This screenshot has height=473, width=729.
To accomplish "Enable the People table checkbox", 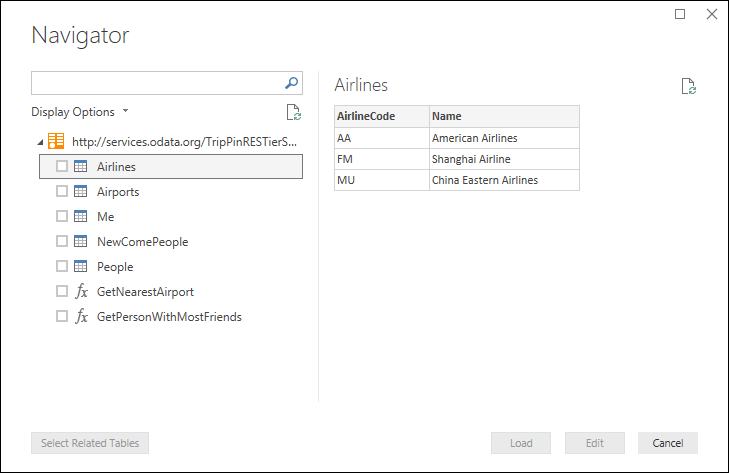I will click(x=62, y=267).
